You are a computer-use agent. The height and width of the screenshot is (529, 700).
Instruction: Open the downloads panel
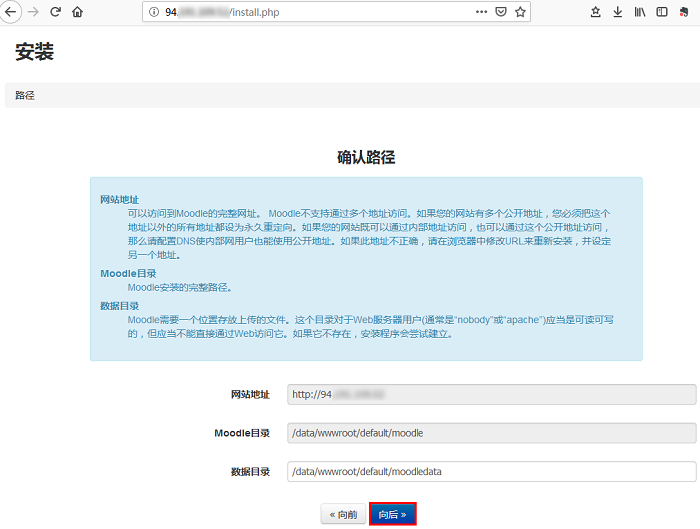[x=617, y=12]
